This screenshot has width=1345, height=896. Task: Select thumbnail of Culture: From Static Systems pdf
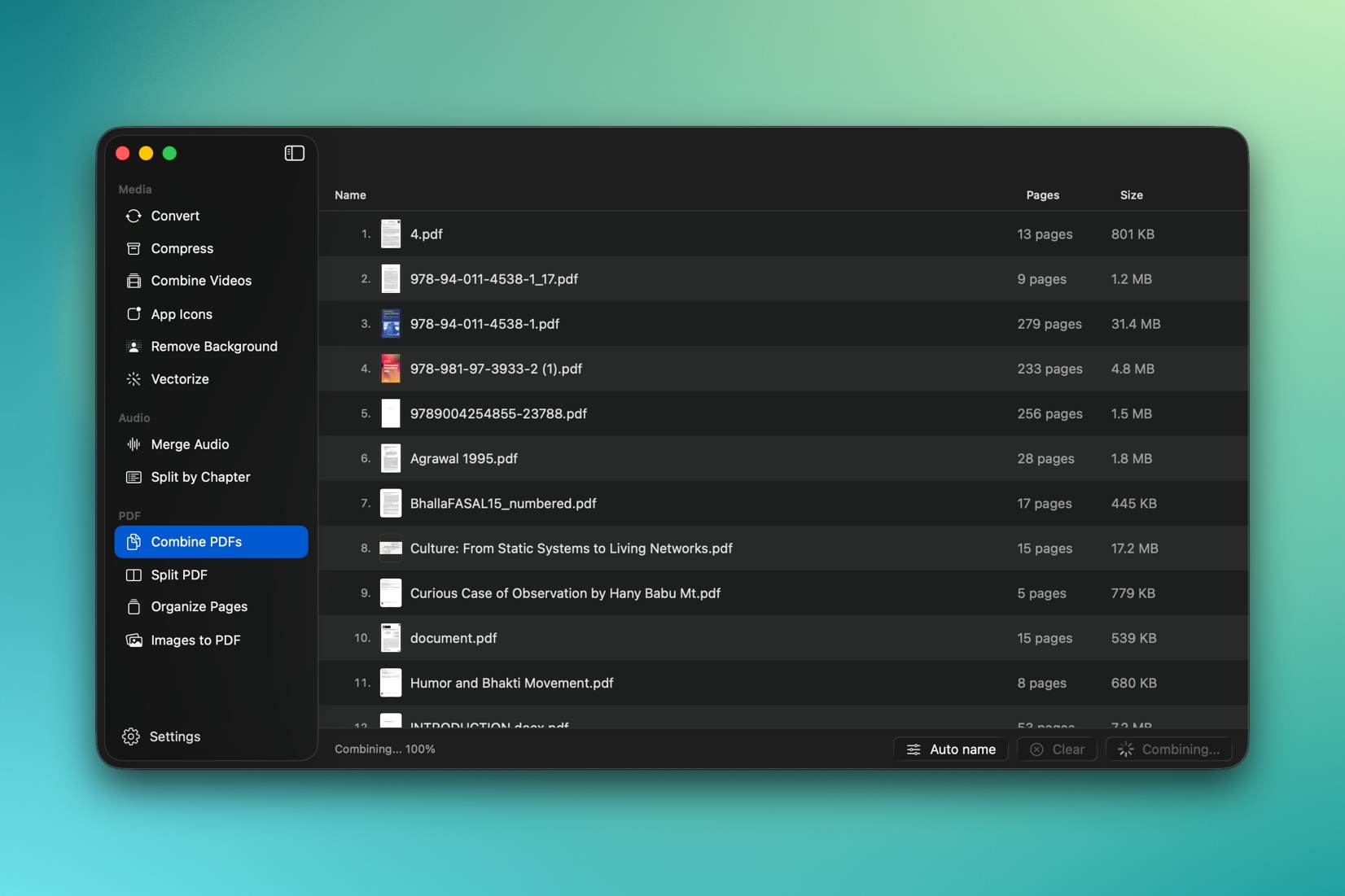[x=391, y=549]
